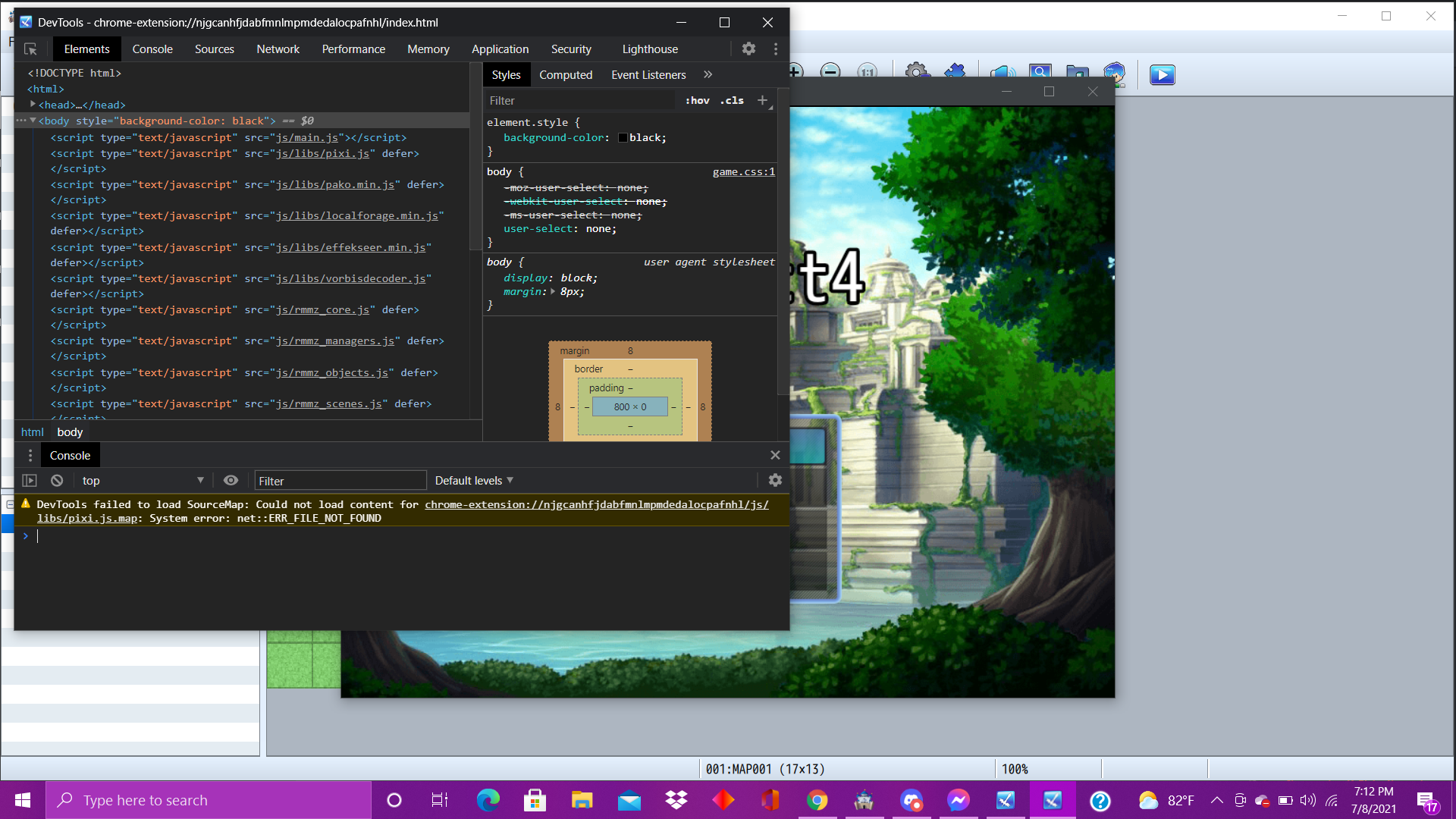This screenshot has width=1456, height=819.
Task: Click the Styles filter input field
Action: 580,100
